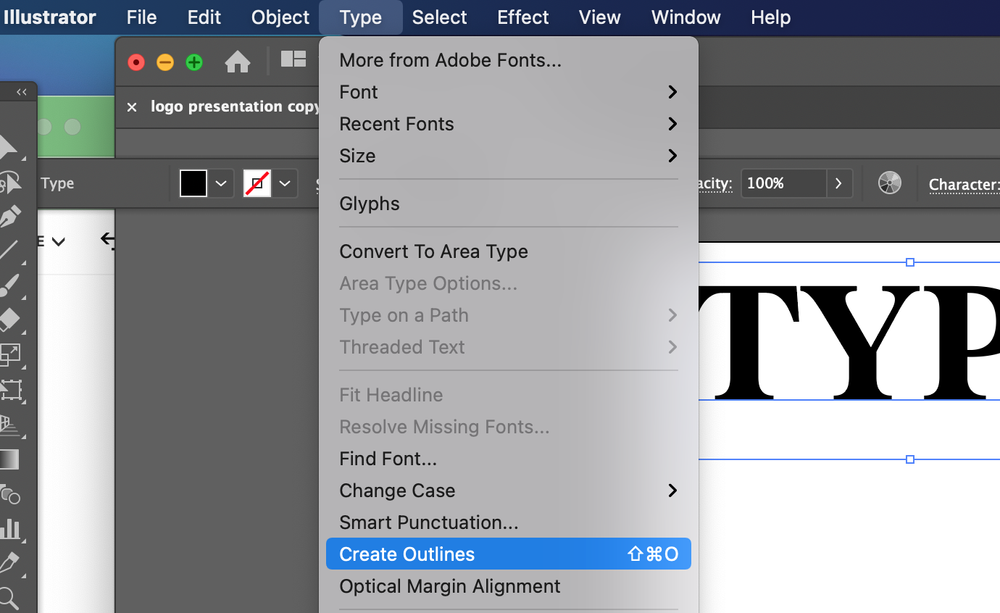Screen dimensions: 1000x613
Task: Click top center text bounding-box handle
Action: pyautogui.click(x=910, y=262)
